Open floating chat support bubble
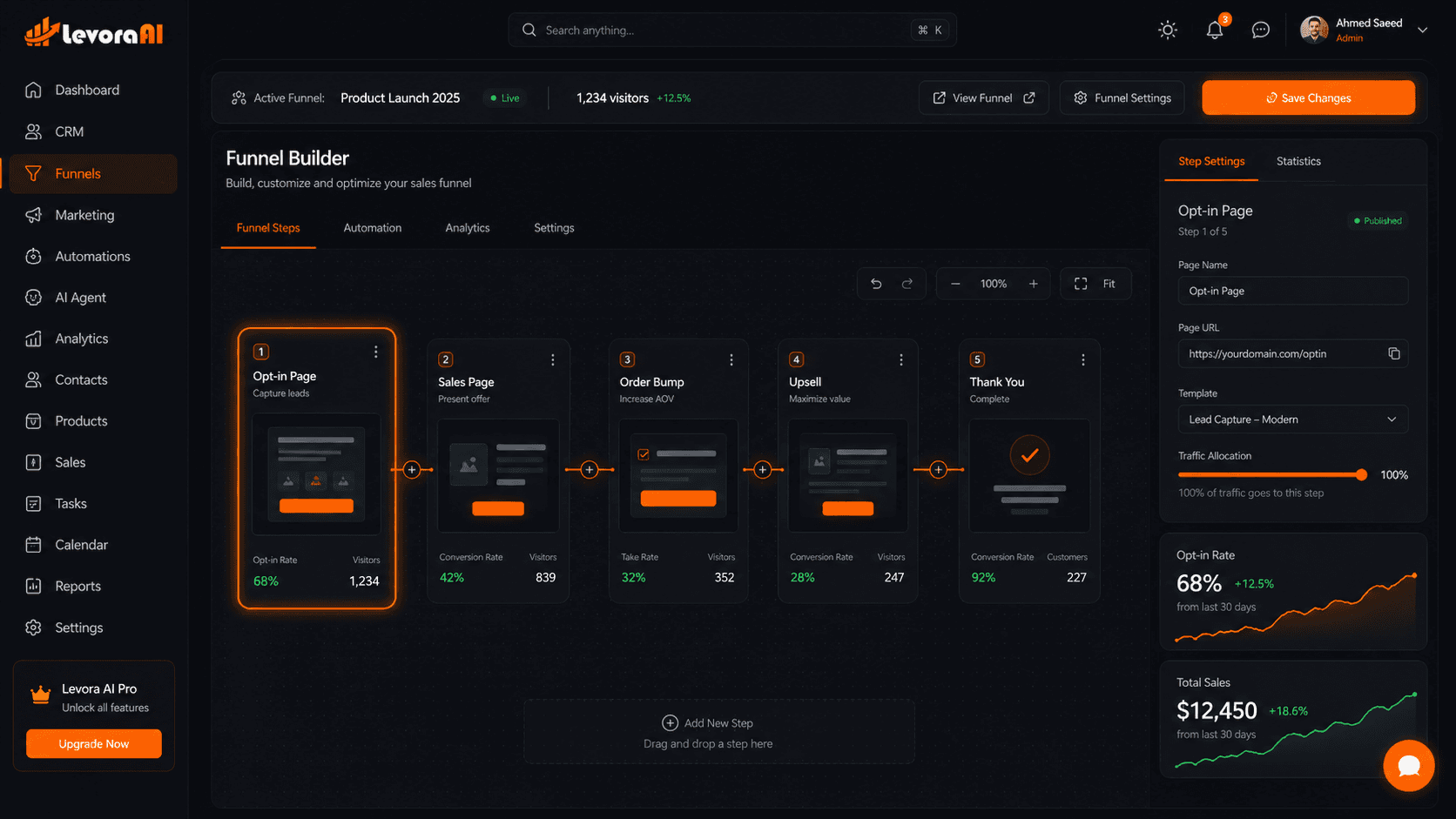The image size is (1456, 819). point(1408,765)
